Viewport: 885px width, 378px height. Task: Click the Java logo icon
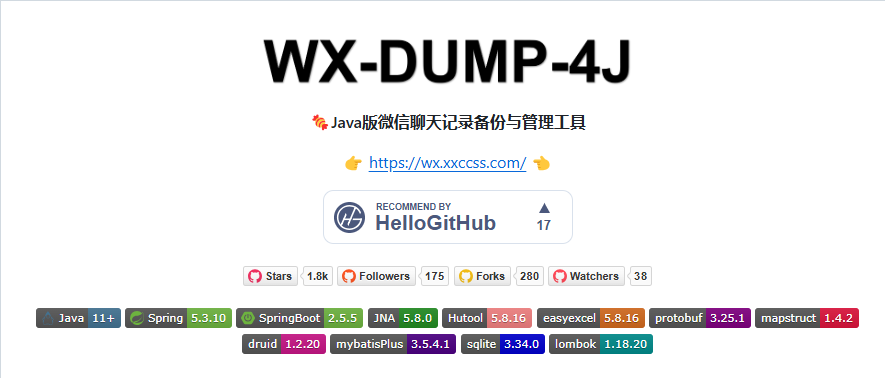pos(47,318)
